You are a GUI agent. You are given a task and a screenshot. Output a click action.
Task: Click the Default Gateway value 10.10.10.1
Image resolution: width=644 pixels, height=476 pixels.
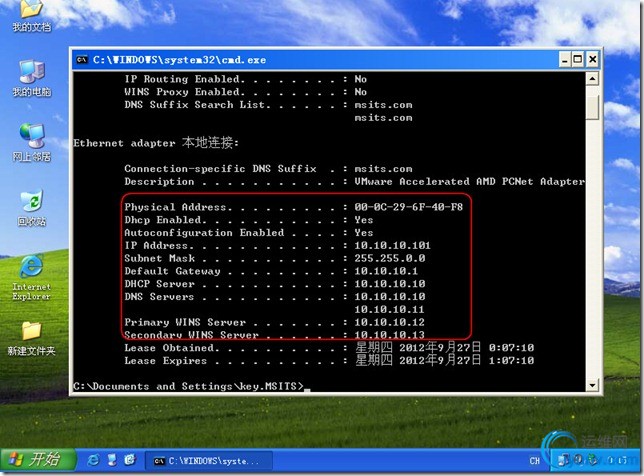coord(386,271)
